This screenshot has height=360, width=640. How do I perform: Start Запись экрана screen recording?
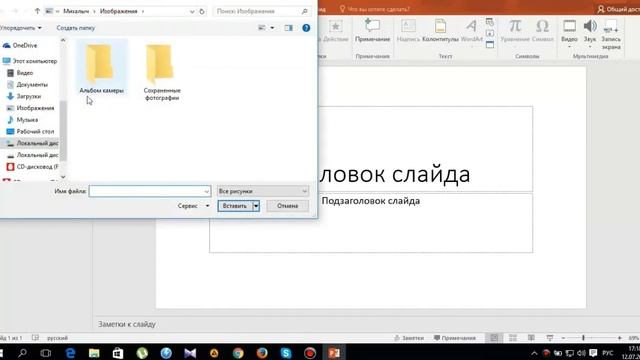(611, 34)
